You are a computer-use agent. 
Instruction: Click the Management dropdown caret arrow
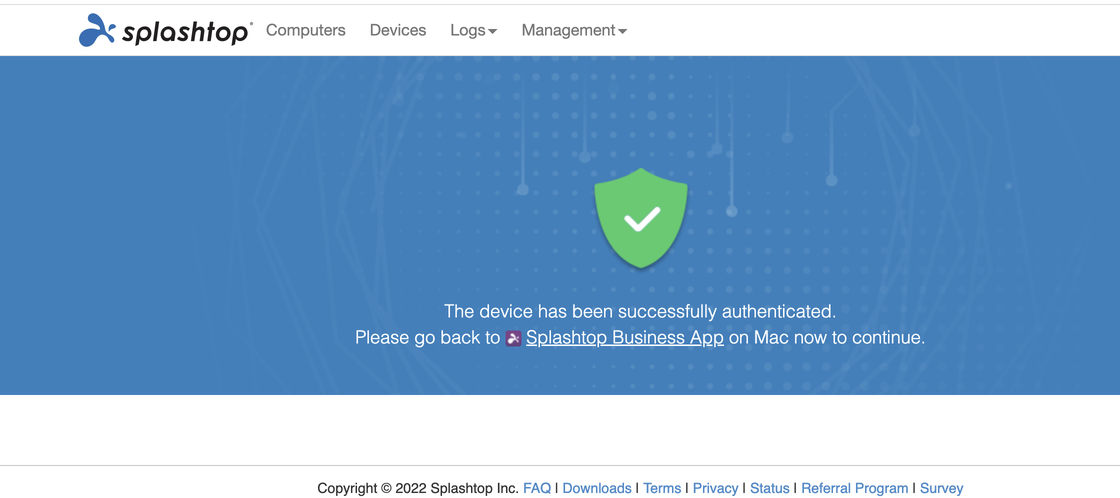pos(622,31)
